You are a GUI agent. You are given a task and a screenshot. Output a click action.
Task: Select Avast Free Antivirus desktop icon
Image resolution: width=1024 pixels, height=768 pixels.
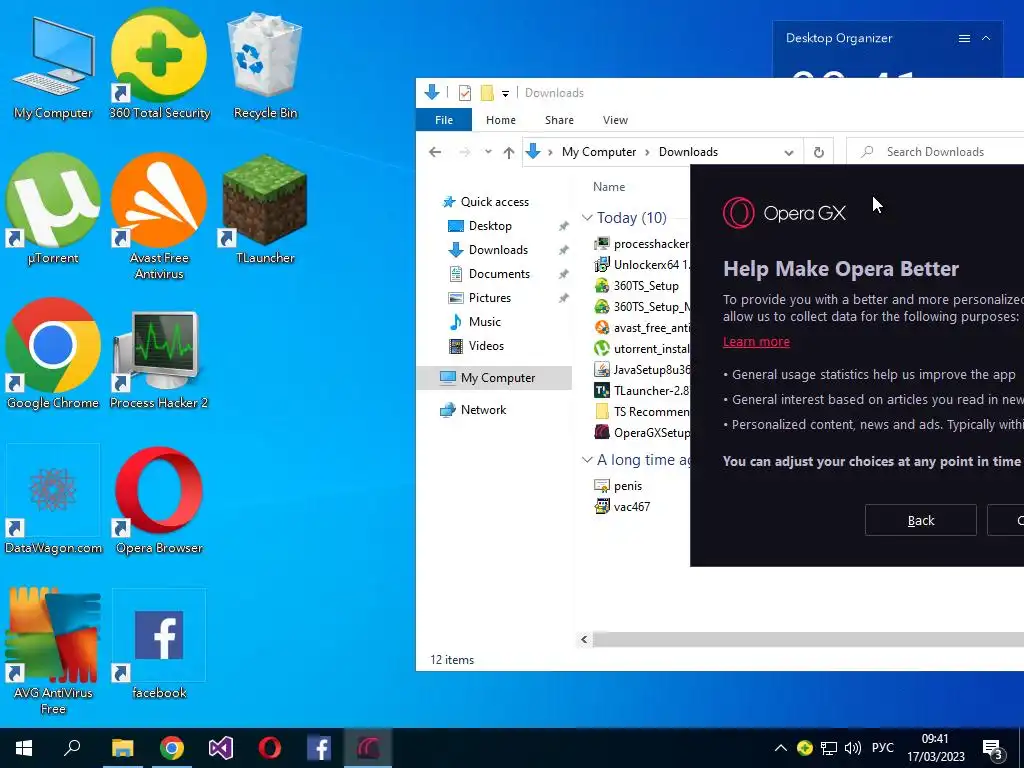coord(159,216)
